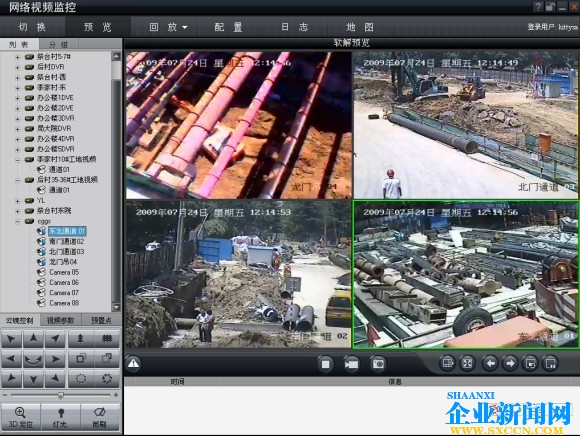Pan camera down-right with PTZ arrow
The width and height of the screenshot is (580, 436).
55,379
